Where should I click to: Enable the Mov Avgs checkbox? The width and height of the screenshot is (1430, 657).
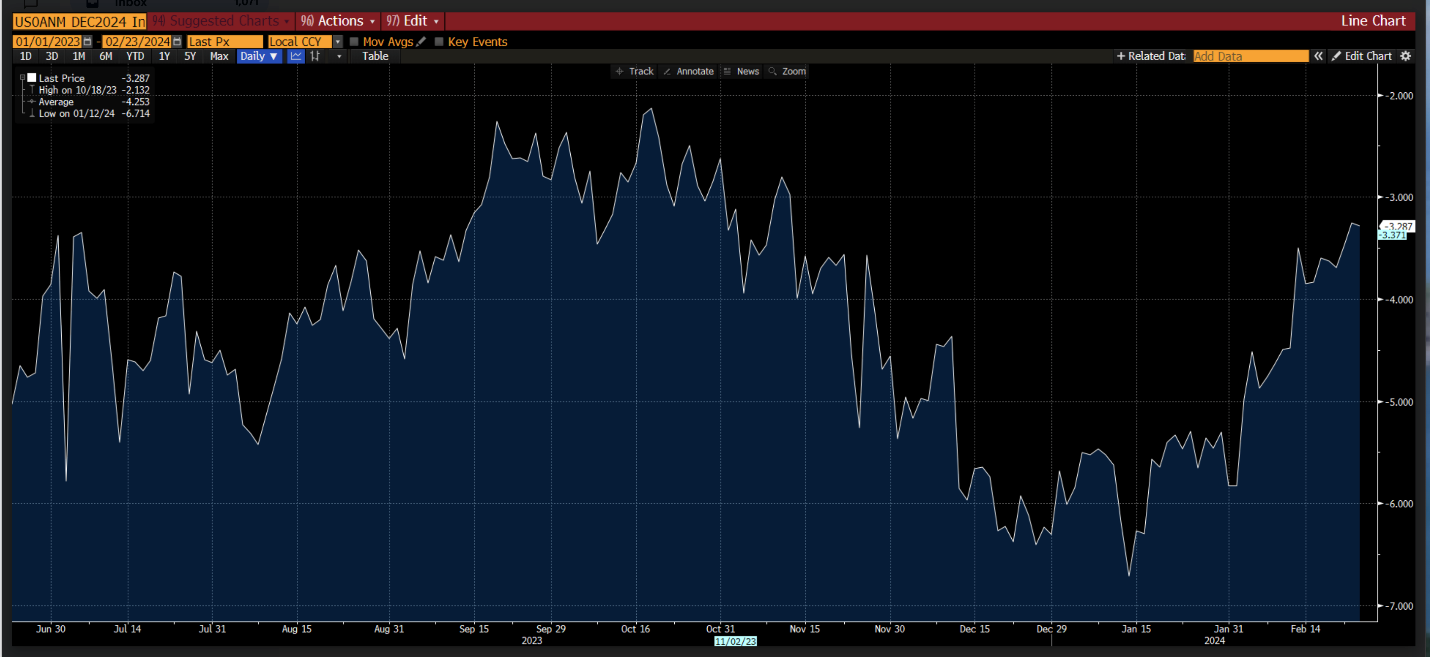point(353,42)
